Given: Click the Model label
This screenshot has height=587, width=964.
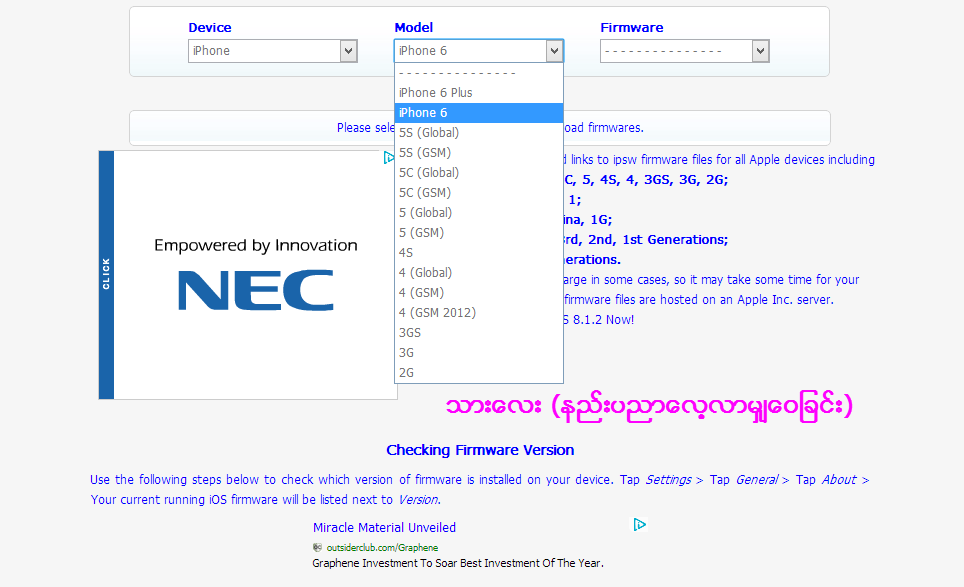Looking at the screenshot, I should (x=414, y=28).
